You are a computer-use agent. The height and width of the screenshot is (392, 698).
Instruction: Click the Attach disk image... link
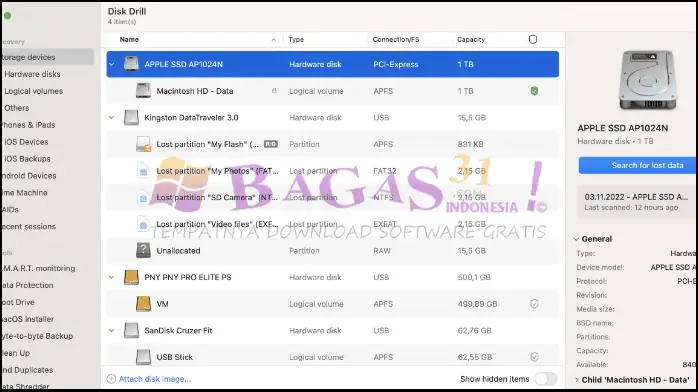[x=155, y=379]
